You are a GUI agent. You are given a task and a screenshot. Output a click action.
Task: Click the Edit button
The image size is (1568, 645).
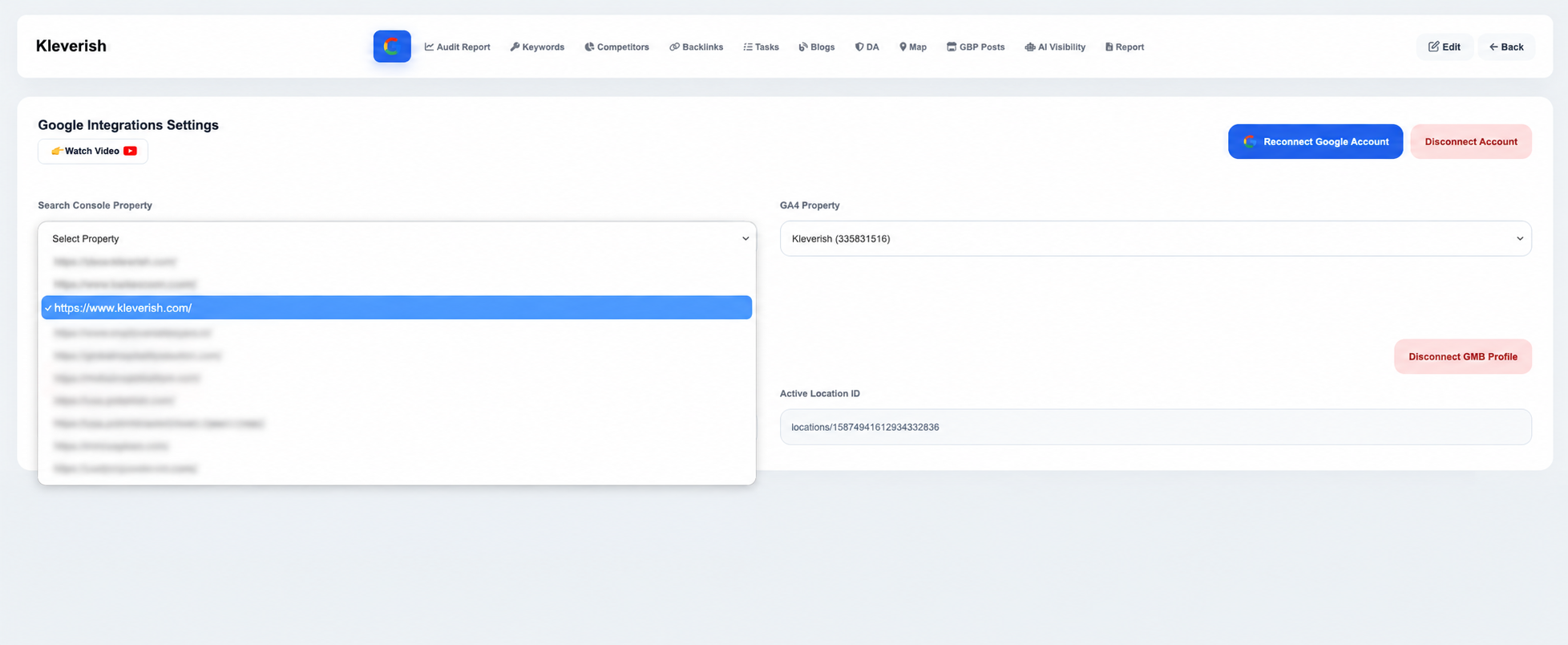click(x=1444, y=47)
